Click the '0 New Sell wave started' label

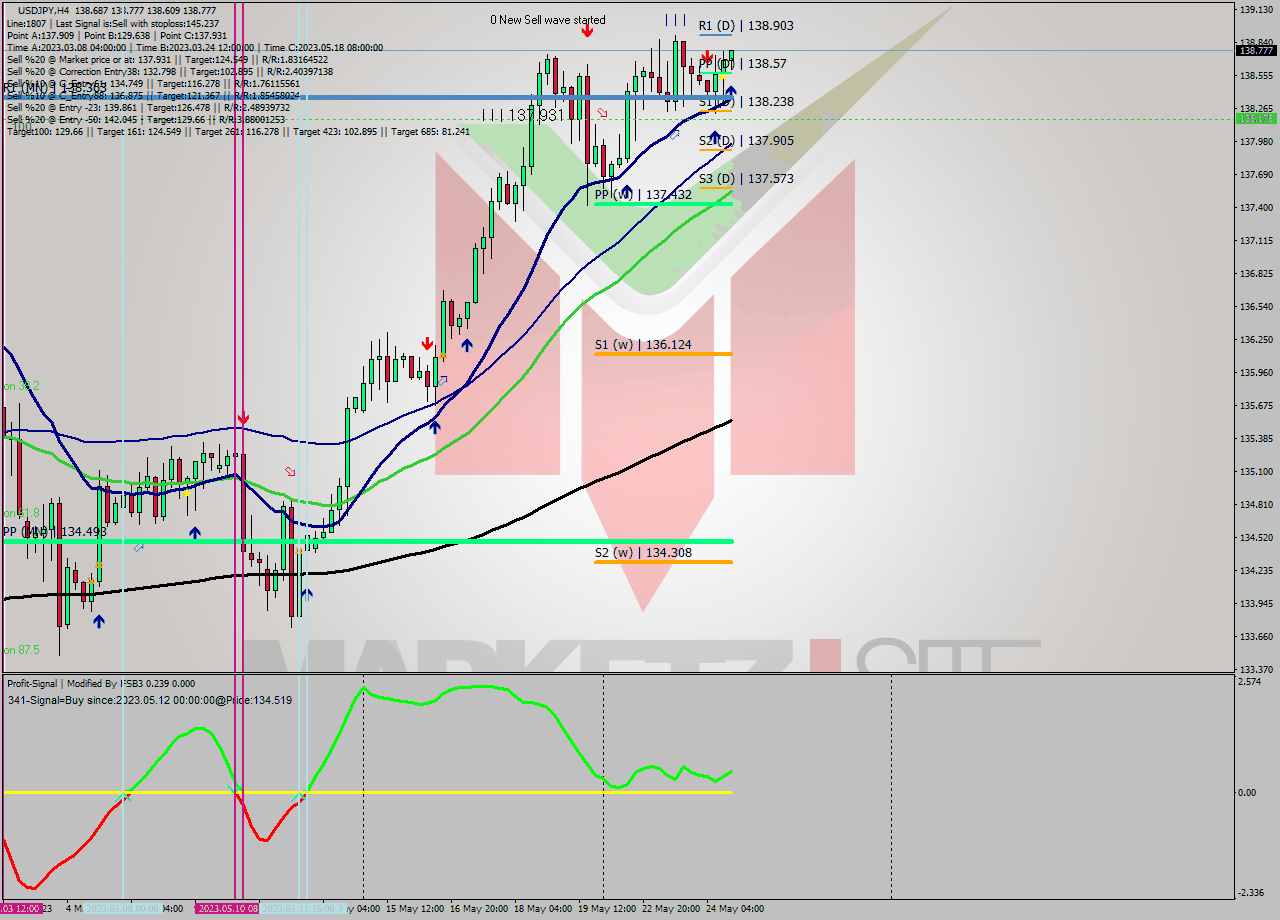[547, 20]
